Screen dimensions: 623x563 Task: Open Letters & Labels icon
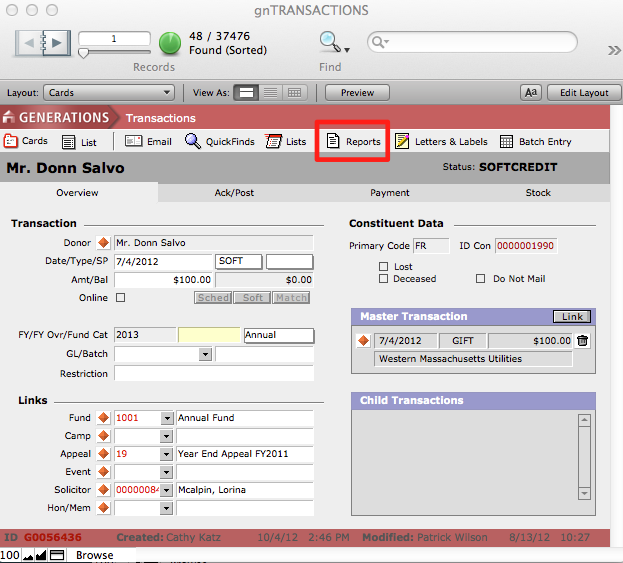[402, 142]
